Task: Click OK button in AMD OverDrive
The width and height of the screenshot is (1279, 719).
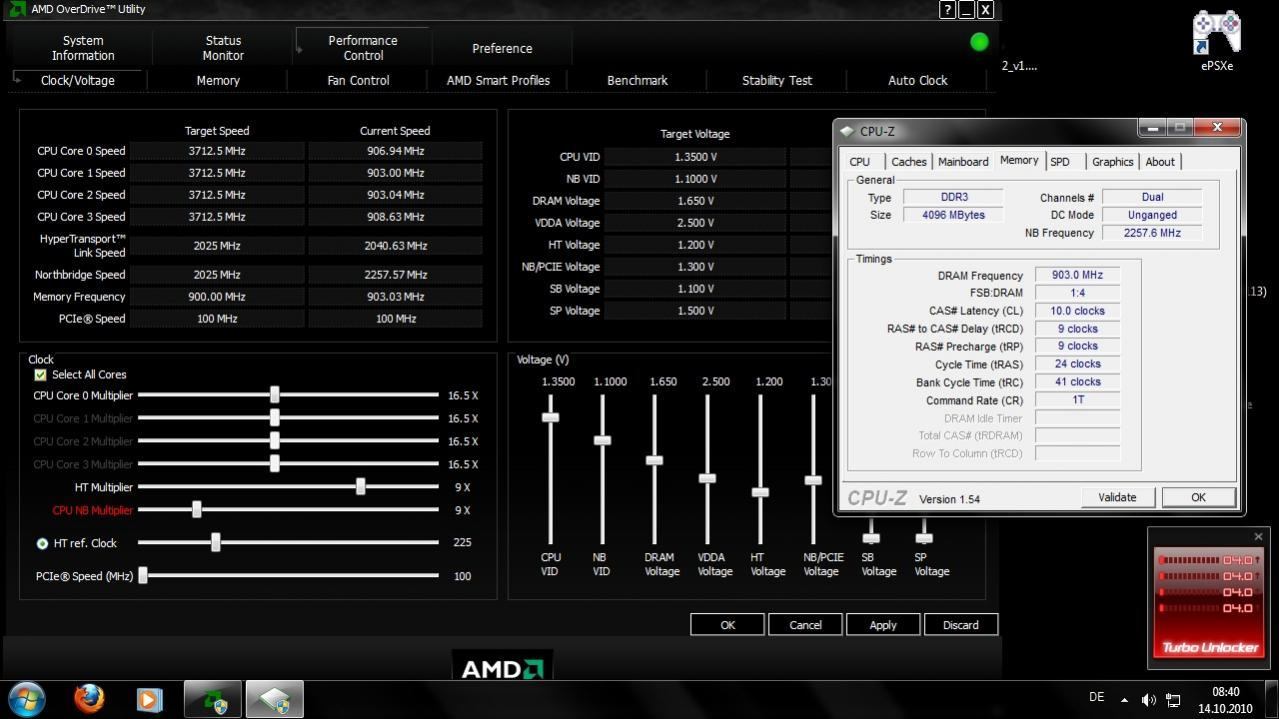Action: [727, 625]
